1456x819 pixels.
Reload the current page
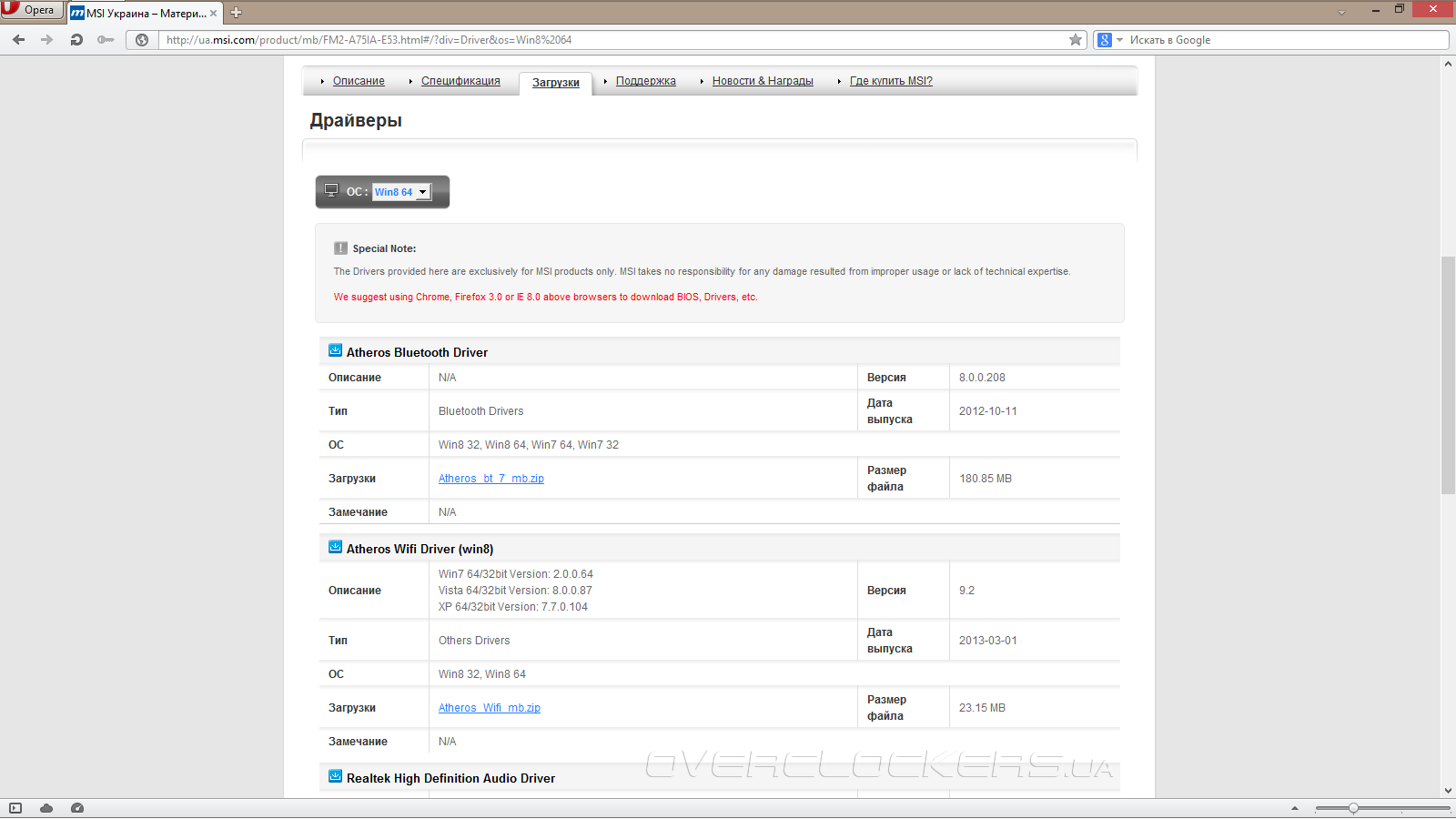tap(76, 40)
